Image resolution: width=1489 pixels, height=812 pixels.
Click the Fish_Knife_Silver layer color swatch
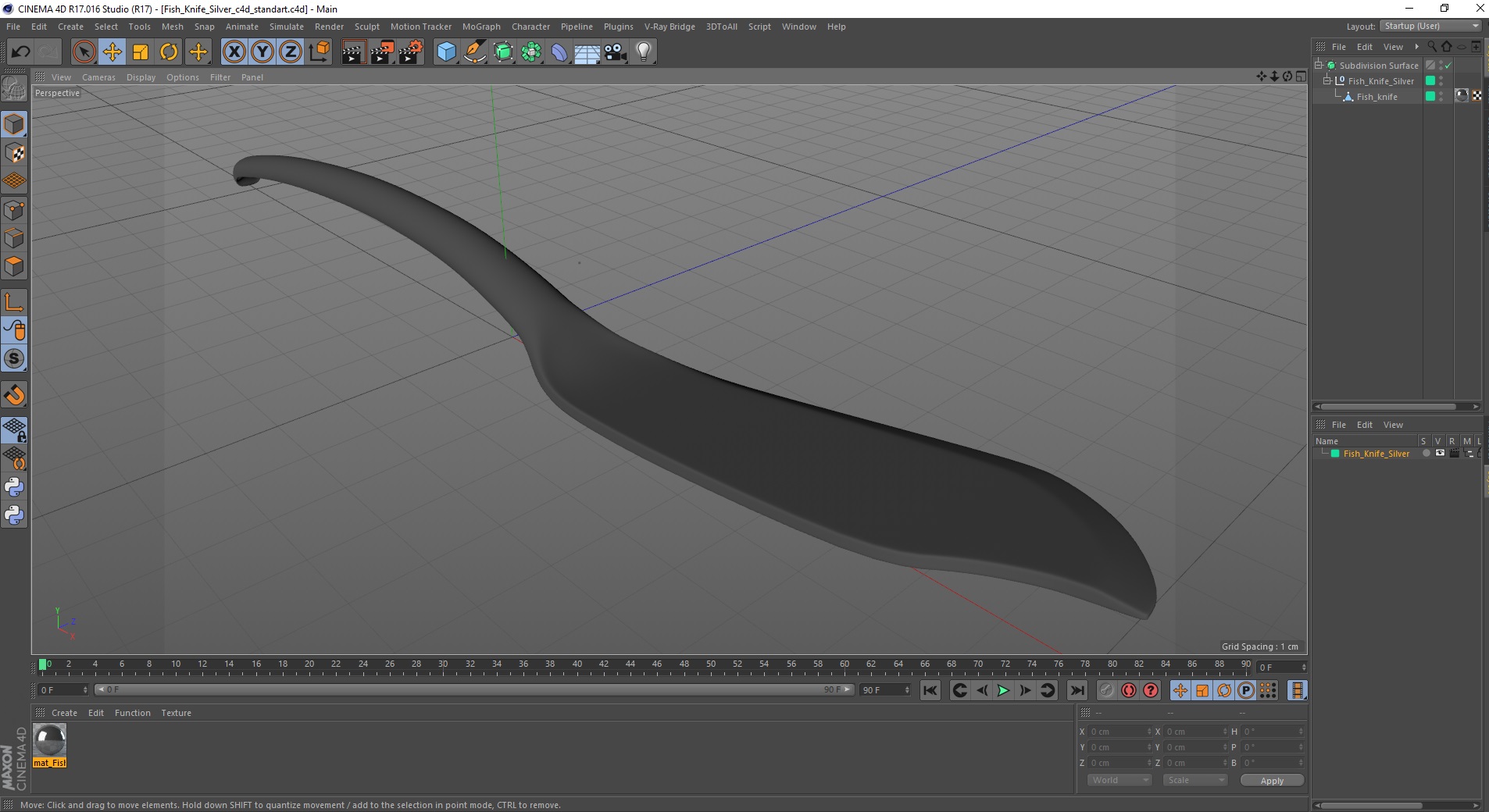click(x=1335, y=454)
